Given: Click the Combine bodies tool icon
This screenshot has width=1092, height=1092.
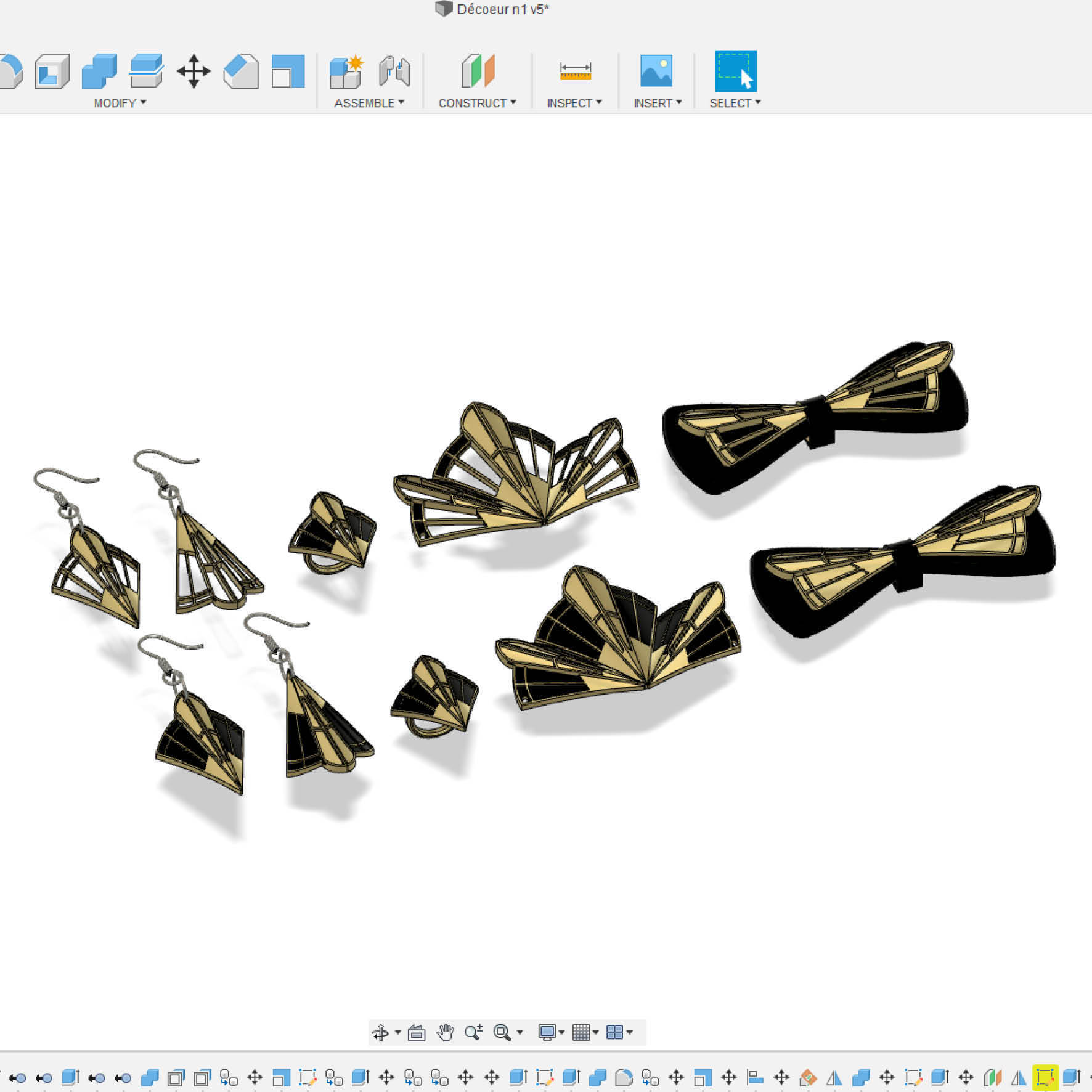Looking at the screenshot, I should click(x=99, y=71).
